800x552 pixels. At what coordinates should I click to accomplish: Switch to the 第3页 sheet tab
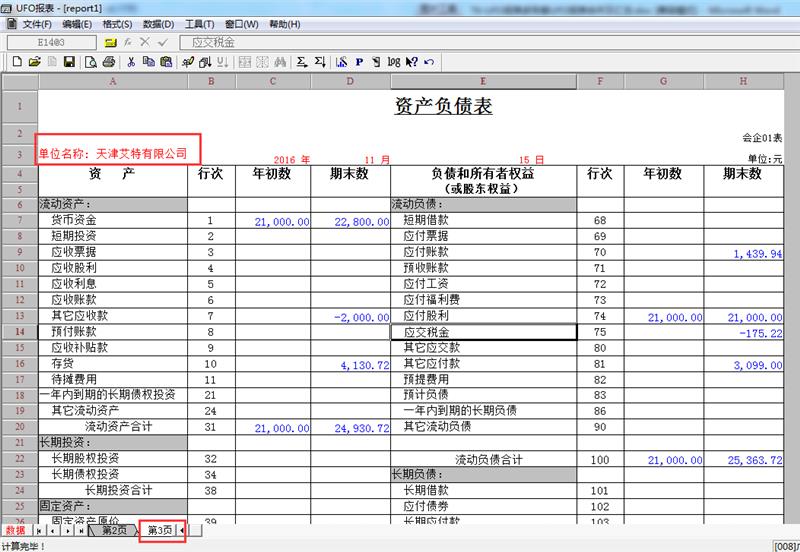pyautogui.click(x=160, y=531)
